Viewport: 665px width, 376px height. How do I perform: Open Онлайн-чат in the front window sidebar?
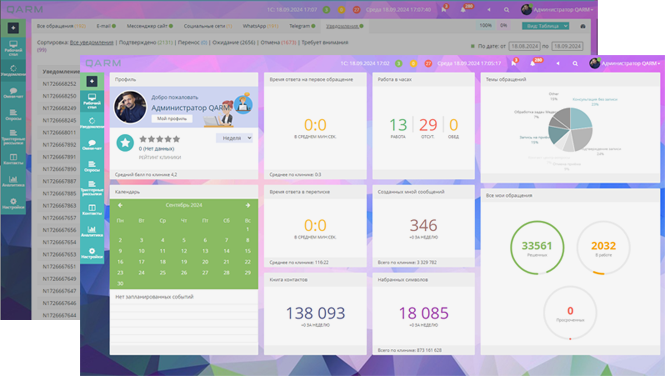(92, 145)
